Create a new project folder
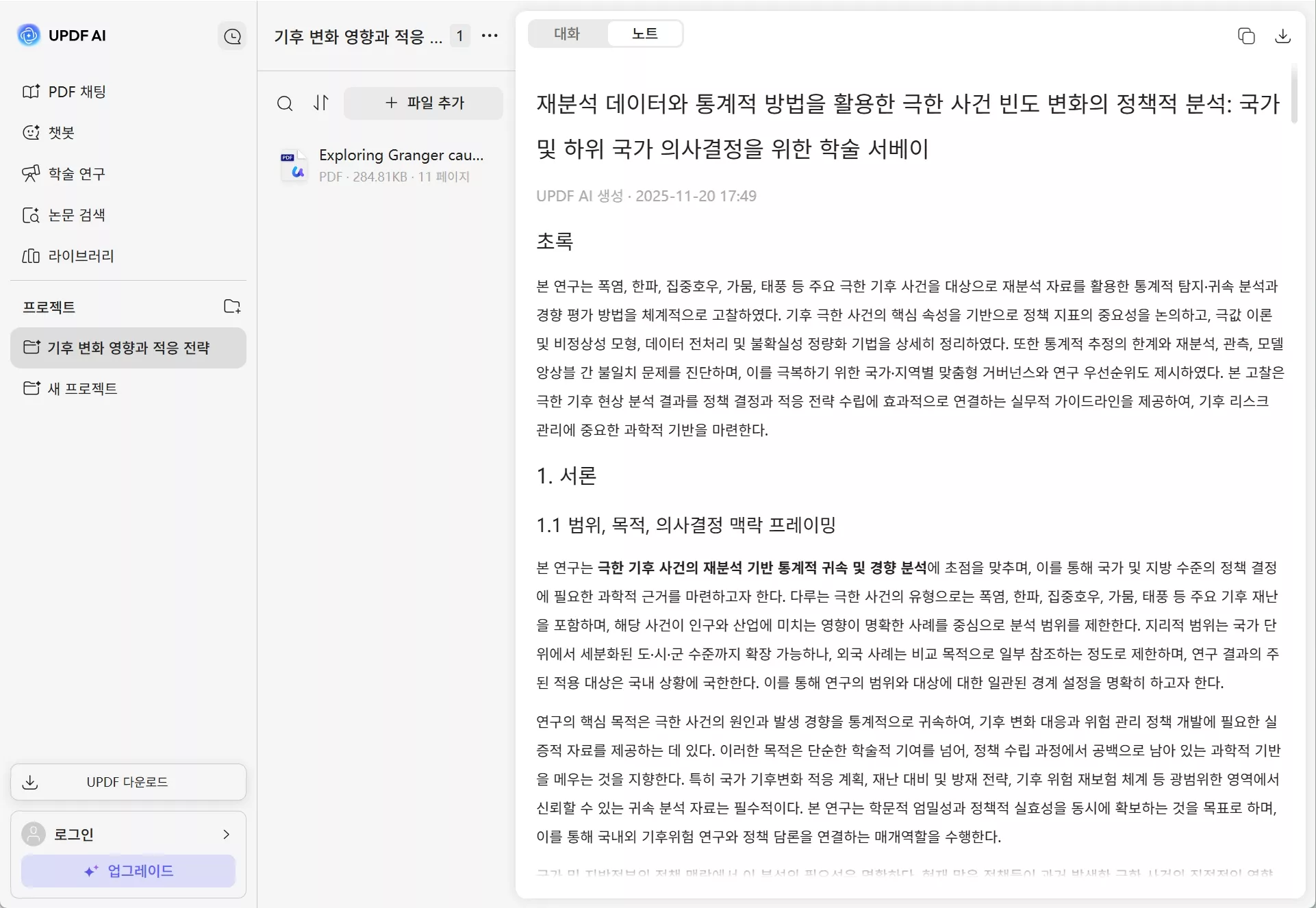 tap(232, 306)
